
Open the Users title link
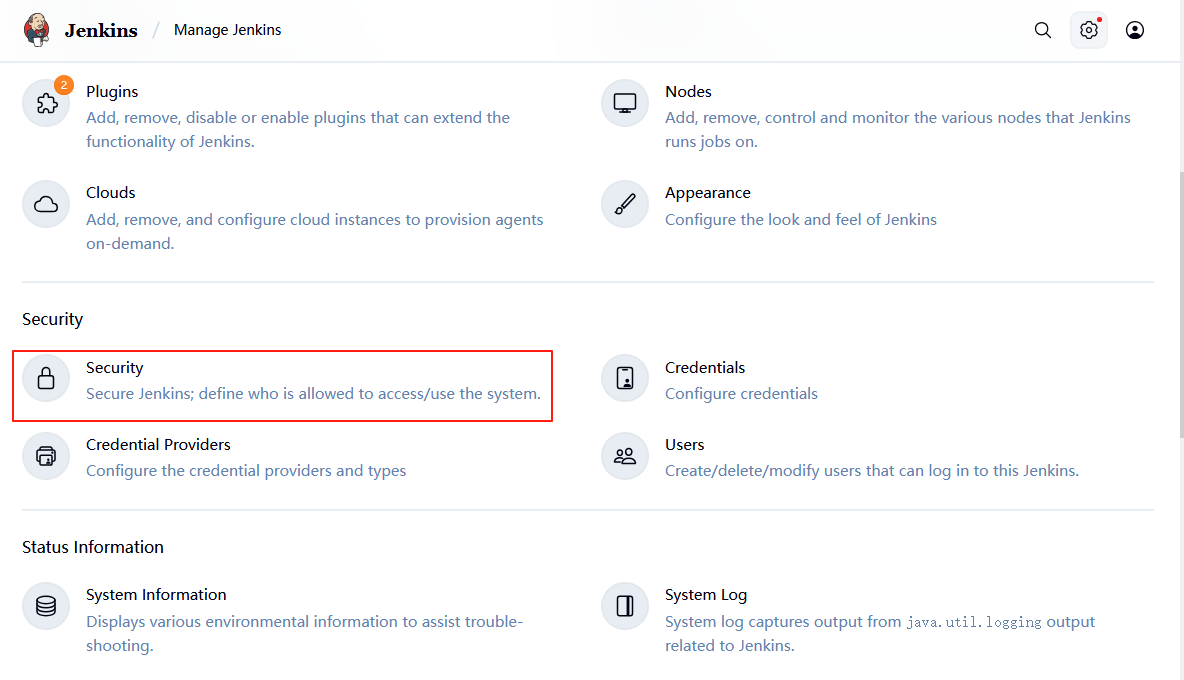[684, 445]
